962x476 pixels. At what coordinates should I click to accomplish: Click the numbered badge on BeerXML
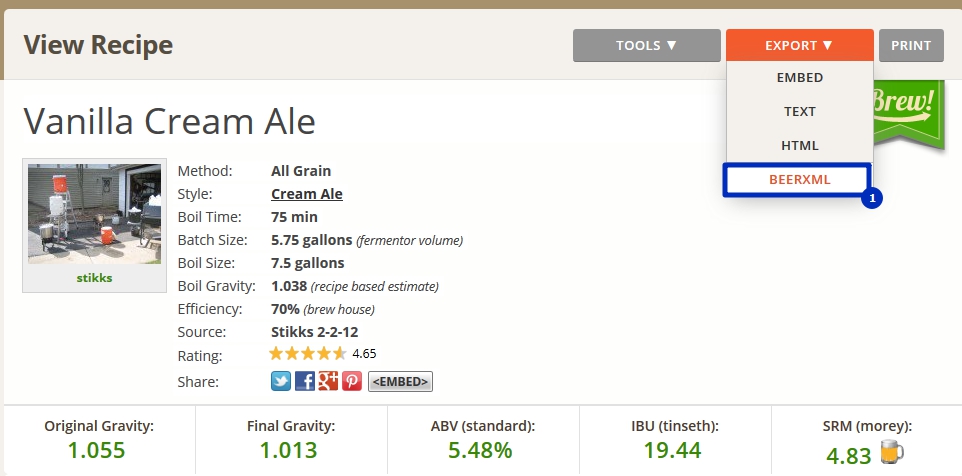872,198
